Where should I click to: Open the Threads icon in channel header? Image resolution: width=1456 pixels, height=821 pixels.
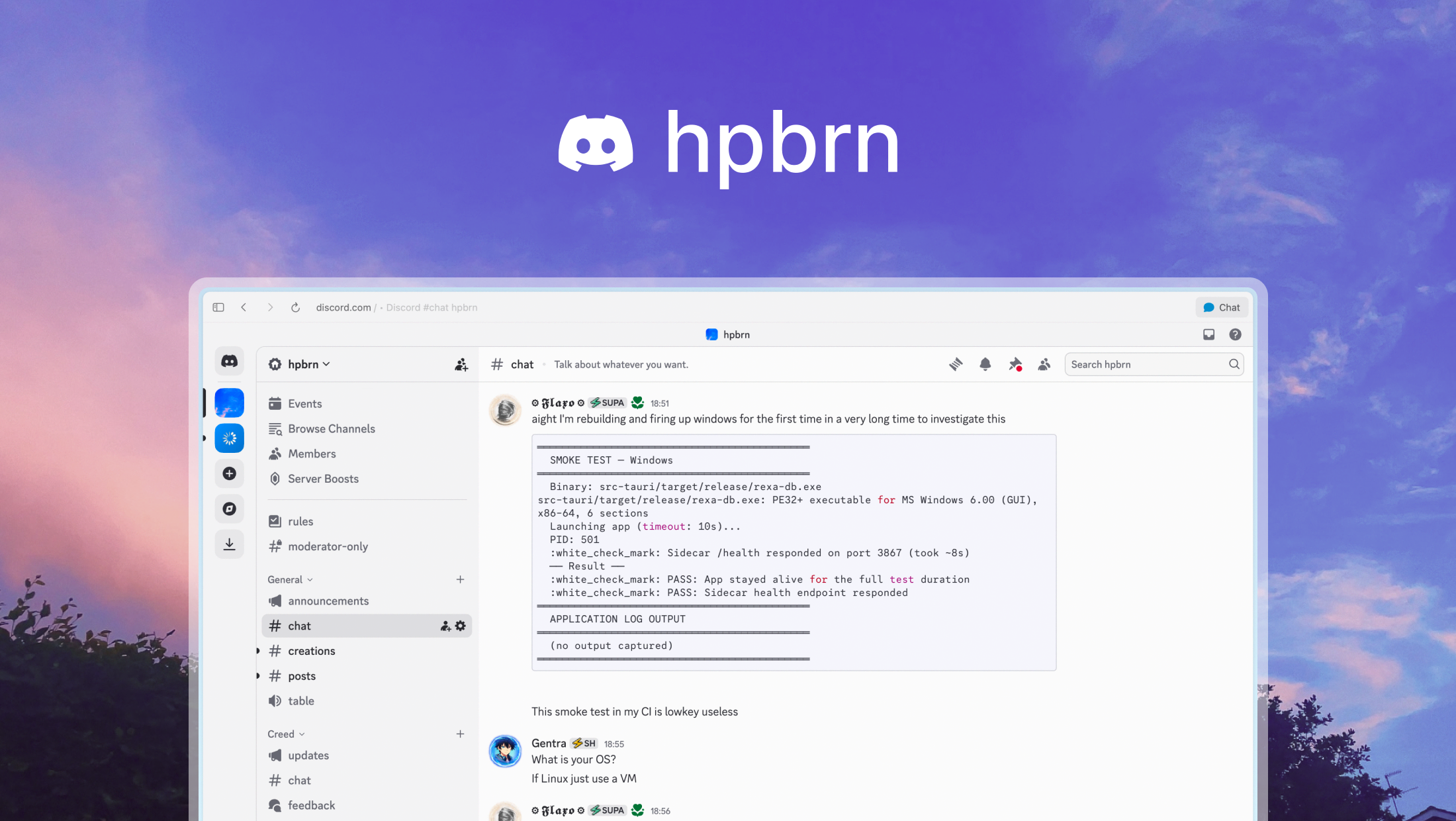(956, 364)
